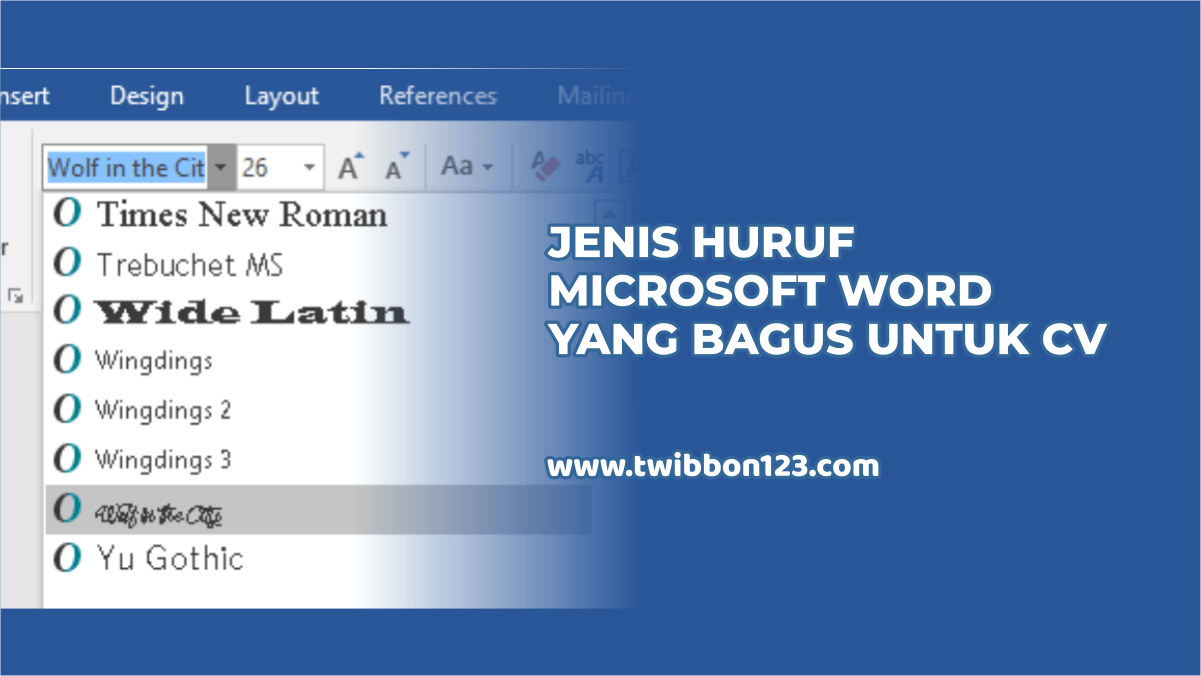
Task: Open the Layout ribbon tab
Action: coord(281,96)
